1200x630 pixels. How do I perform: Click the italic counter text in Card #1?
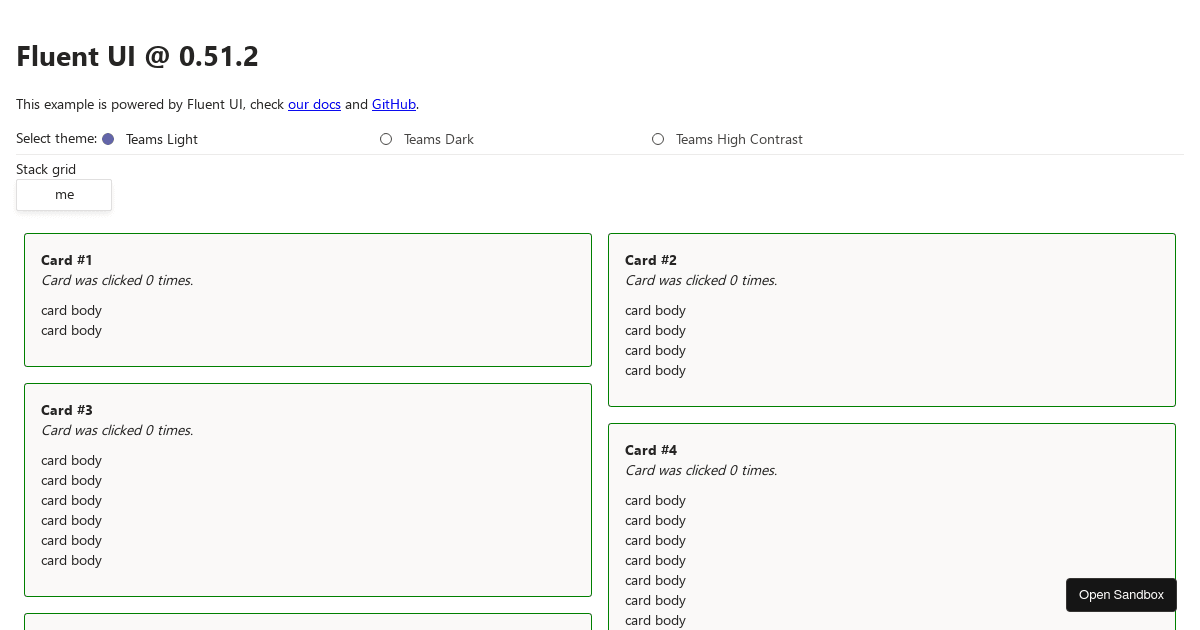point(116,280)
